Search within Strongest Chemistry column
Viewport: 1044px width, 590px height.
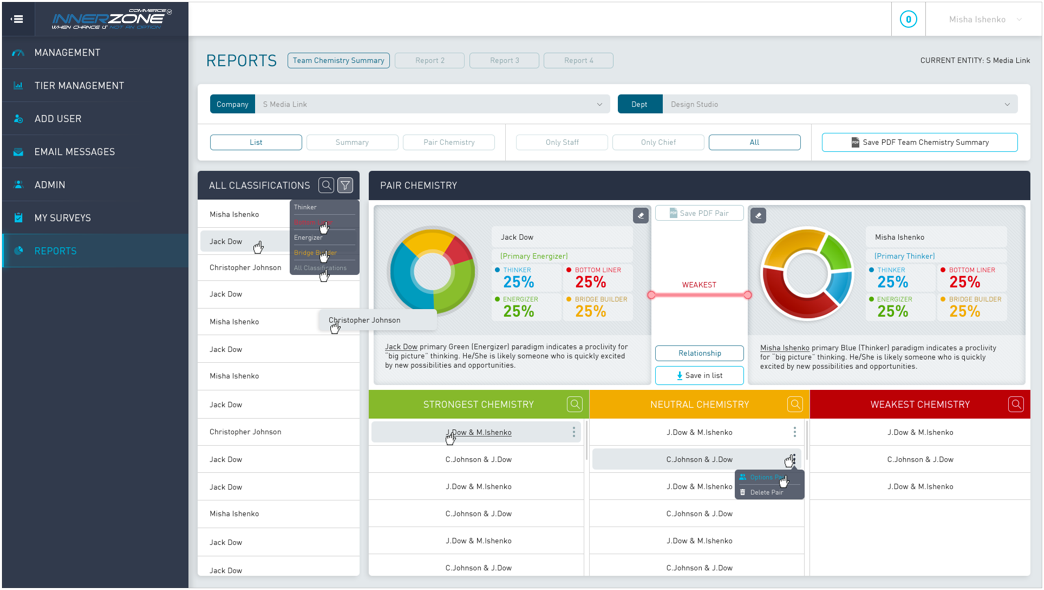574,404
